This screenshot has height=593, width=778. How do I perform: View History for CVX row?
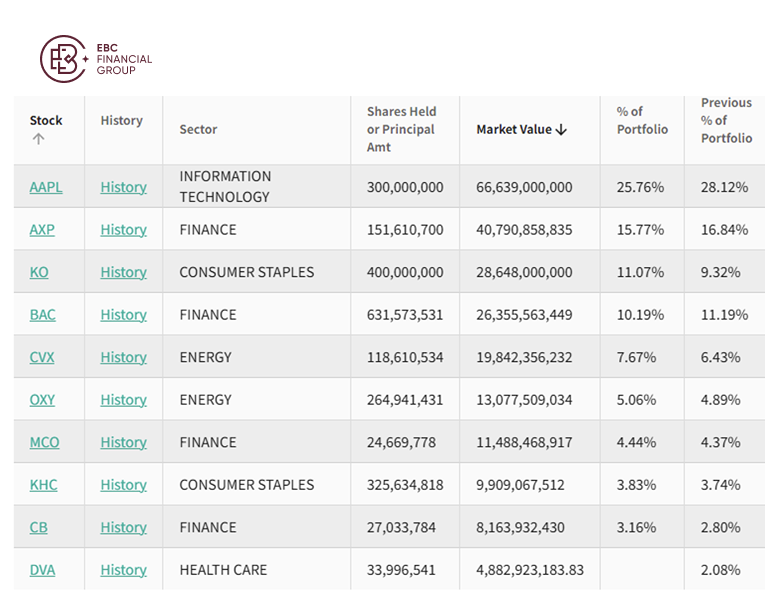[x=124, y=357]
